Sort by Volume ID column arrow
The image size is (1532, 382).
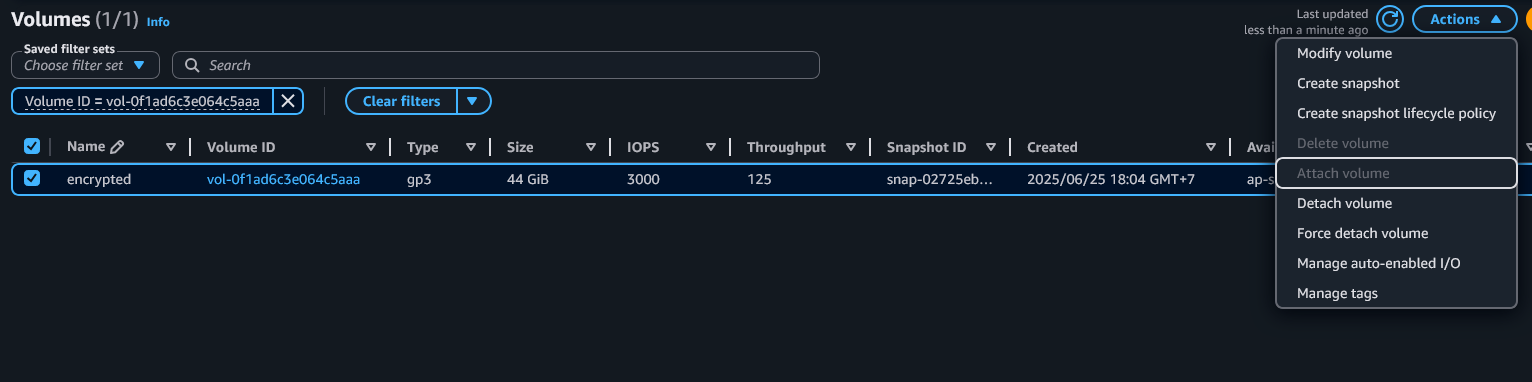pos(371,147)
